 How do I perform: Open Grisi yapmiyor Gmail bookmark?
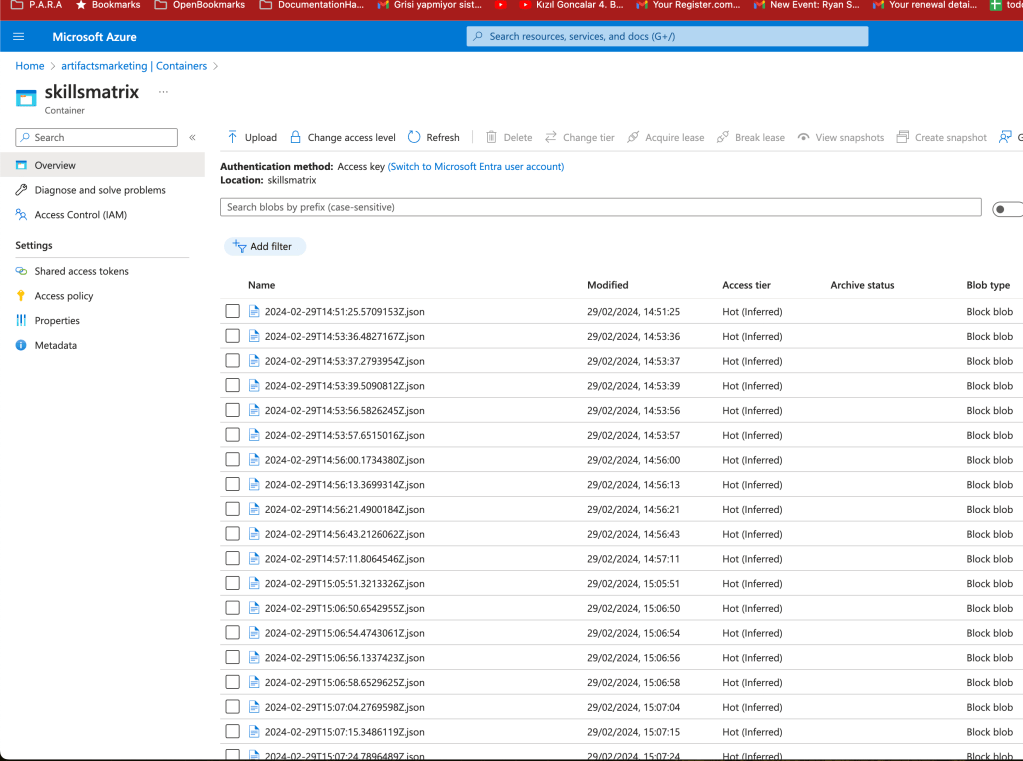[x=430, y=5]
